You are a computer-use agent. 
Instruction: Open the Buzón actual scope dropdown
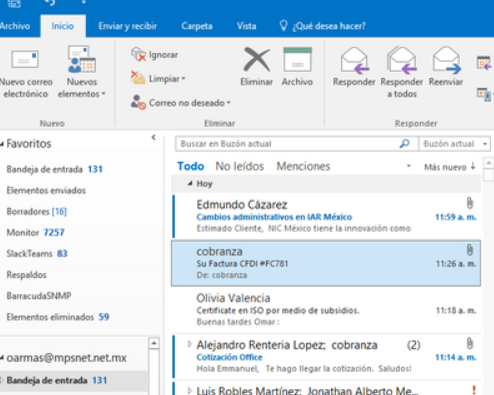[x=455, y=144]
